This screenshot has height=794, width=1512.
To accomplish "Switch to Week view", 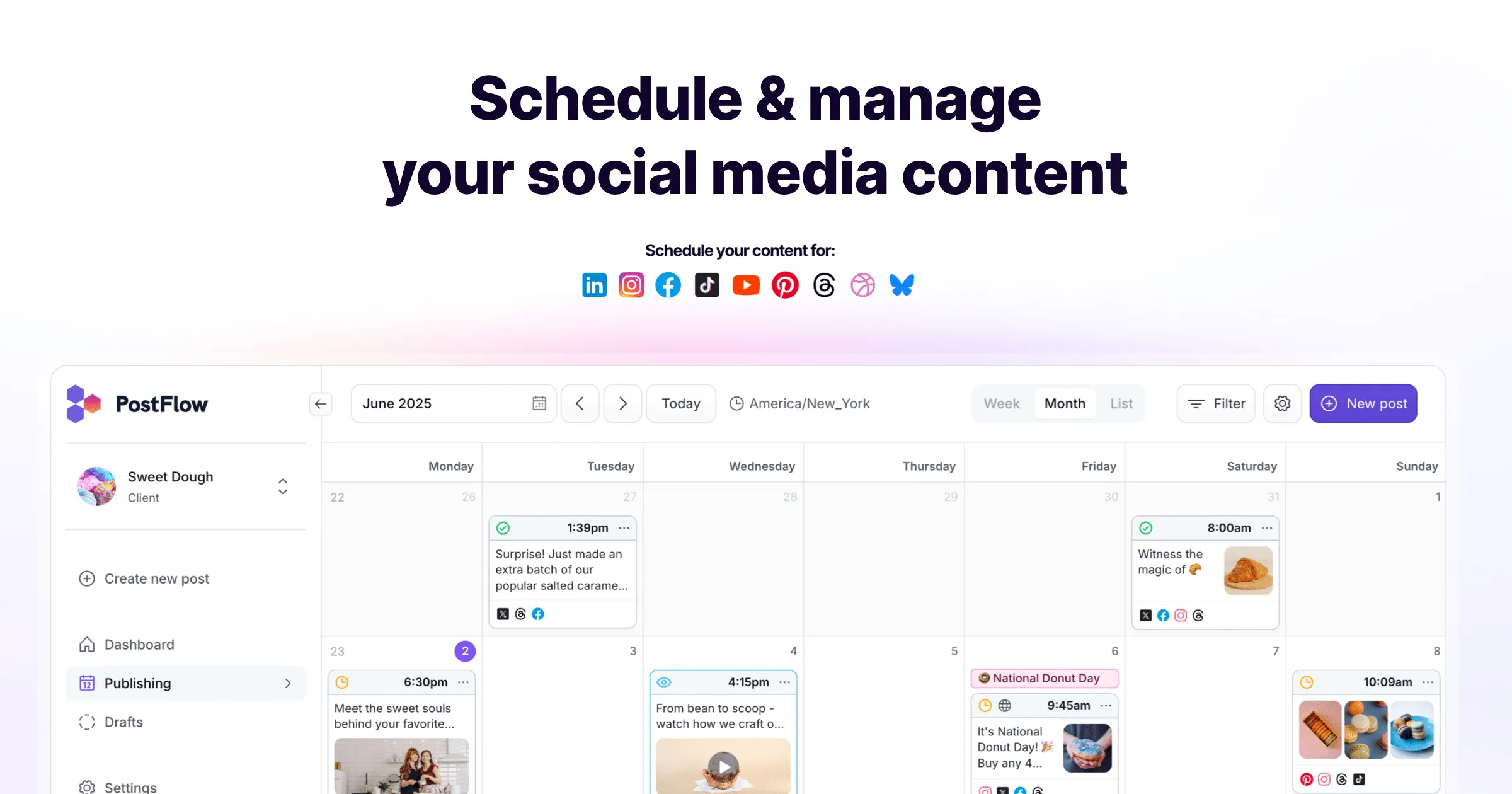I will [1000, 403].
